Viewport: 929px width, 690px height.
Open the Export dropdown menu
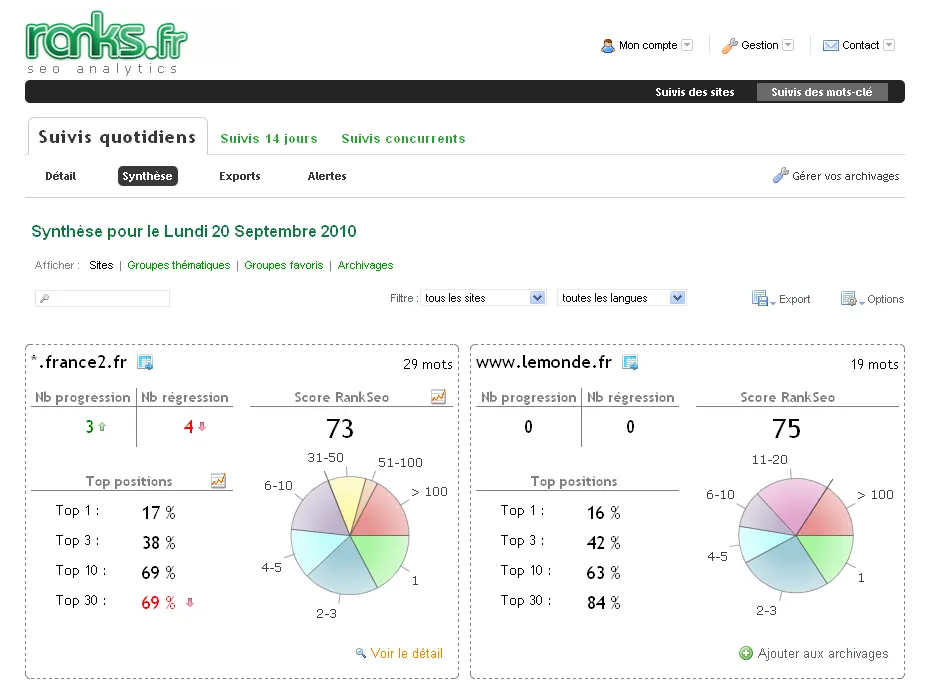click(x=780, y=299)
